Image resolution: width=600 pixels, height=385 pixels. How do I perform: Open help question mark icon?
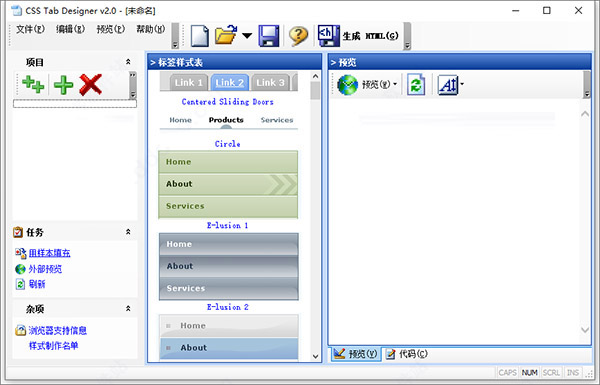click(298, 36)
